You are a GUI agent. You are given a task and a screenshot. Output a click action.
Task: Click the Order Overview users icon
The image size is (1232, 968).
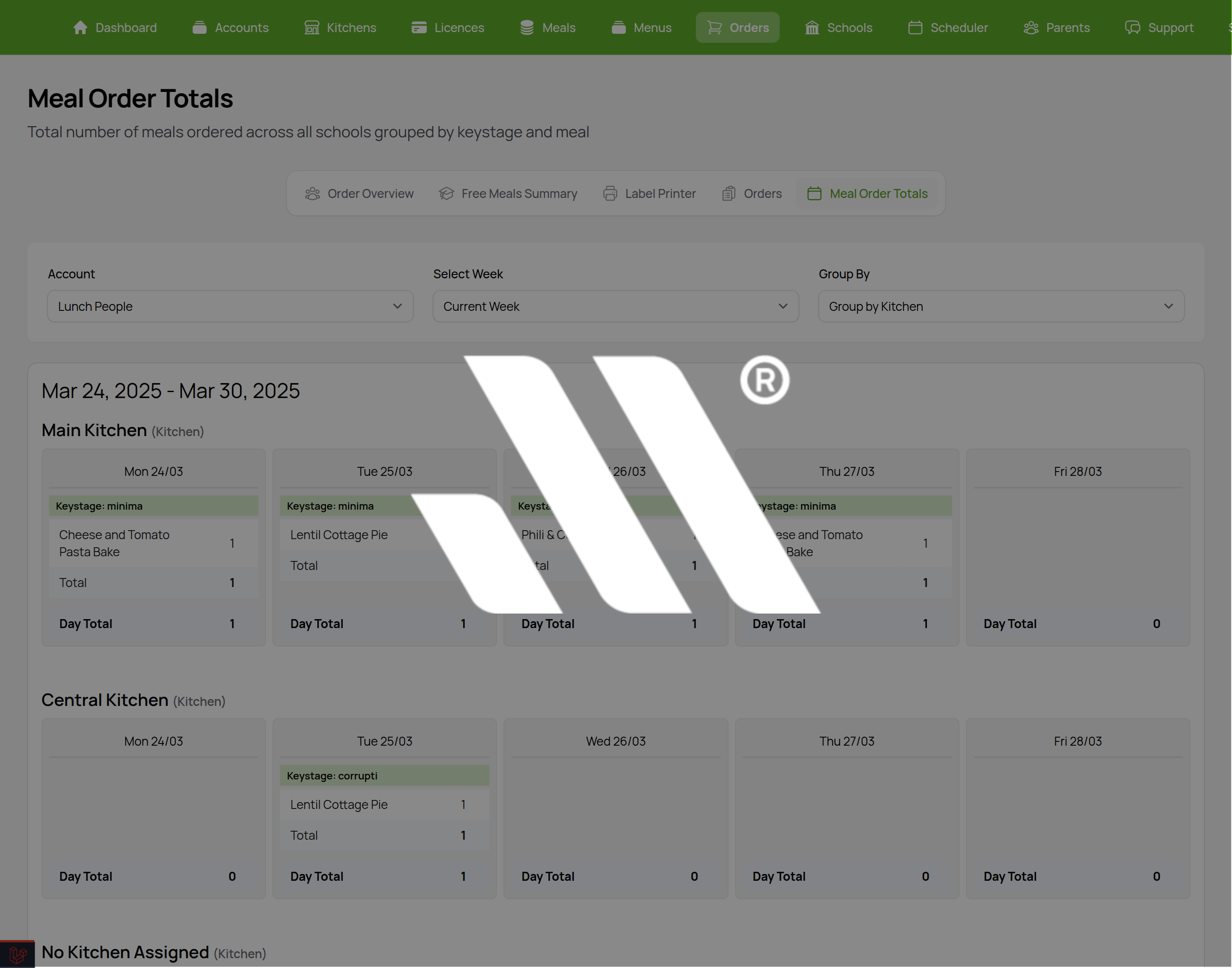point(312,194)
